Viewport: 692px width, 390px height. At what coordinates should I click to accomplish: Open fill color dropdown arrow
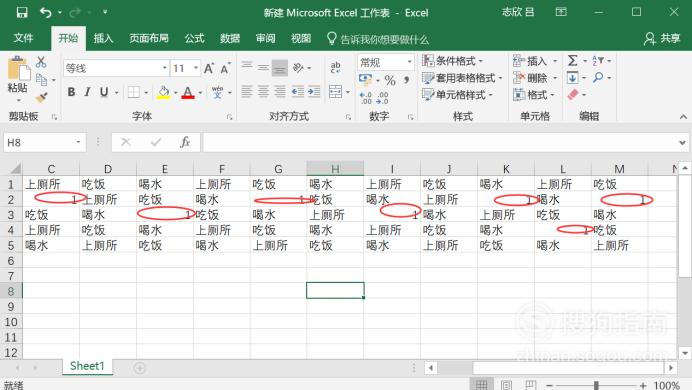[x=175, y=93]
